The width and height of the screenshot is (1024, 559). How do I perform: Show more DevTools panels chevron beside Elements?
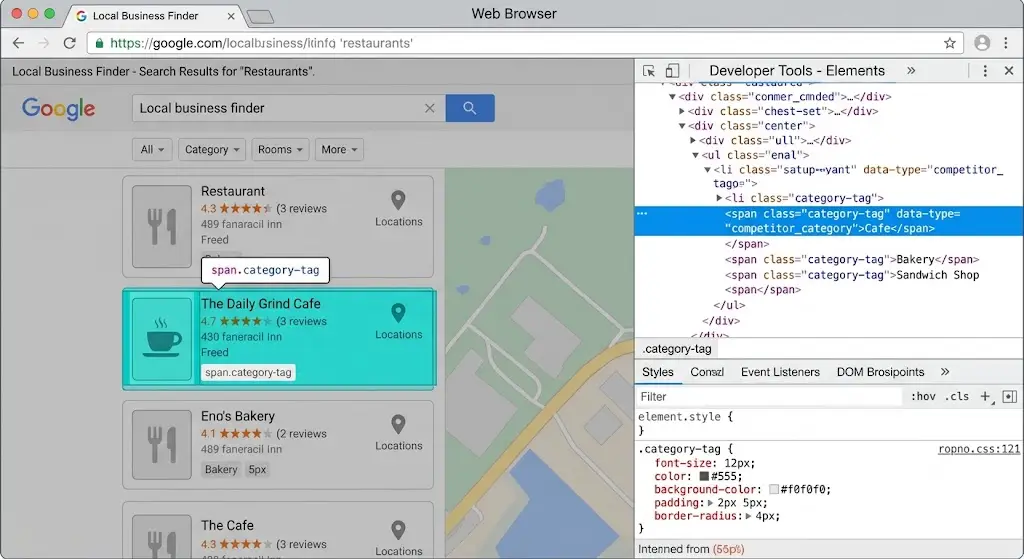point(911,71)
